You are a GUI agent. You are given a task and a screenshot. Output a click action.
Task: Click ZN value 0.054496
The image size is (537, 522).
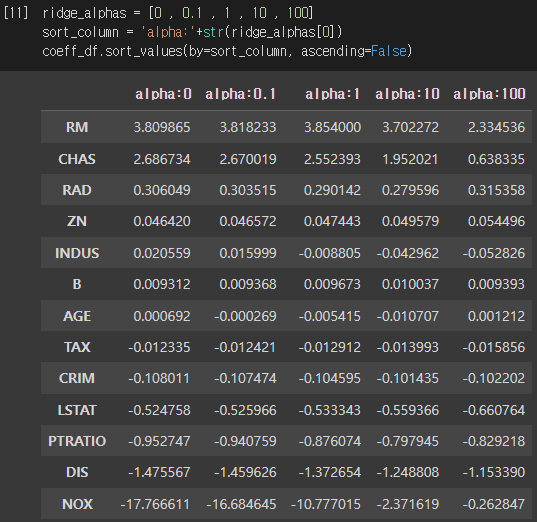[x=496, y=221]
